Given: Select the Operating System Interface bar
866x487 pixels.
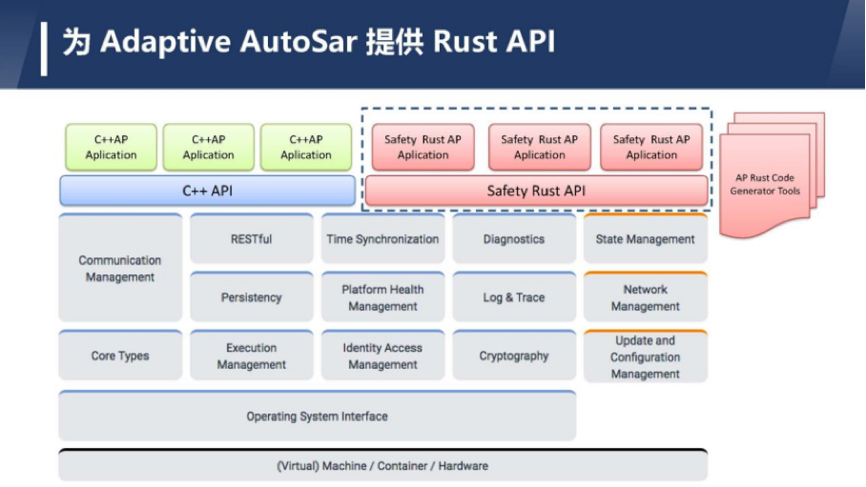Looking at the screenshot, I should (317, 416).
